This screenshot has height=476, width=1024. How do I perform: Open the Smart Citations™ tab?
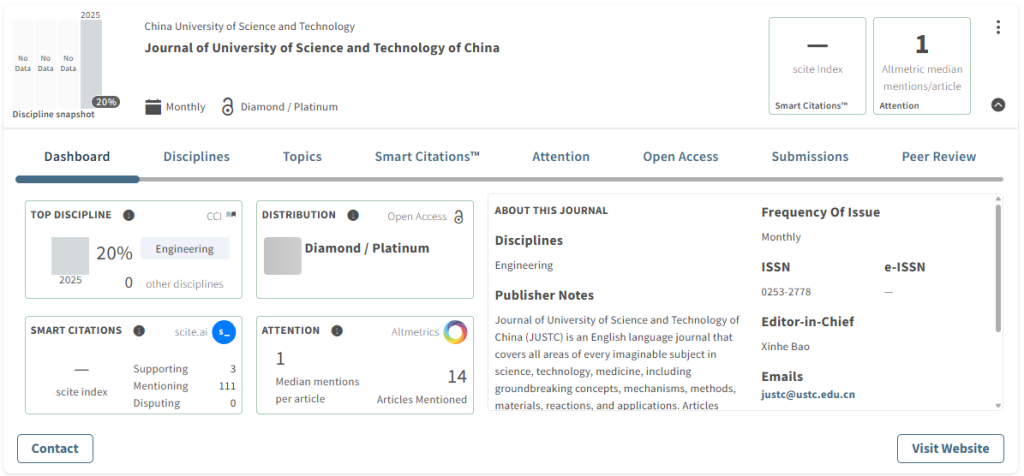pos(427,157)
